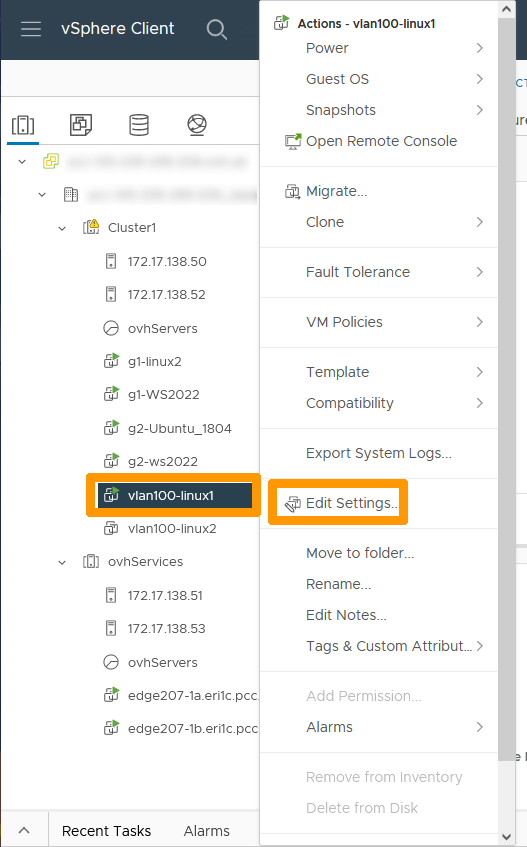The image size is (527, 847).
Task: Switch to Hosts and Clusters view icon
Action: (x=23, y=125)
